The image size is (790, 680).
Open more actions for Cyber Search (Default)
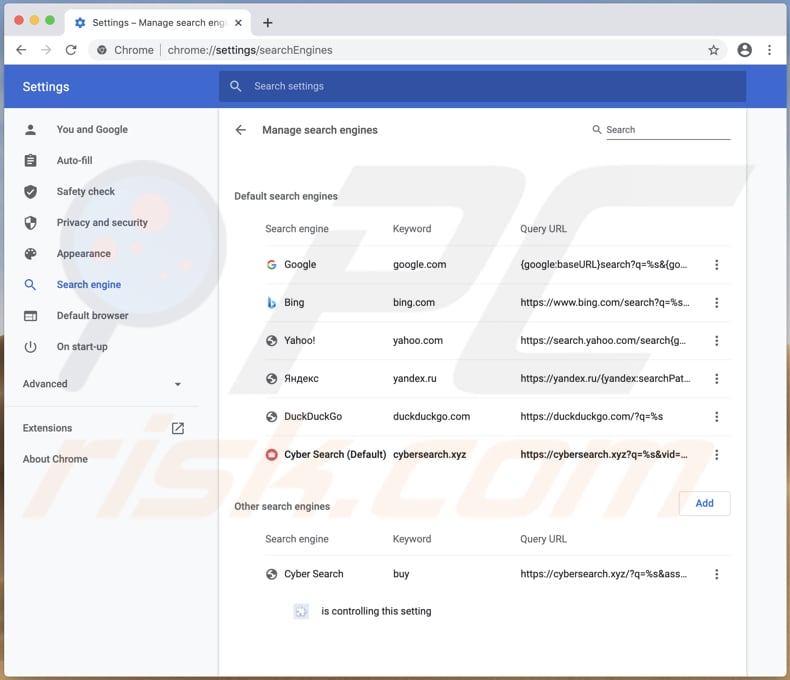(x=716, y=455)
